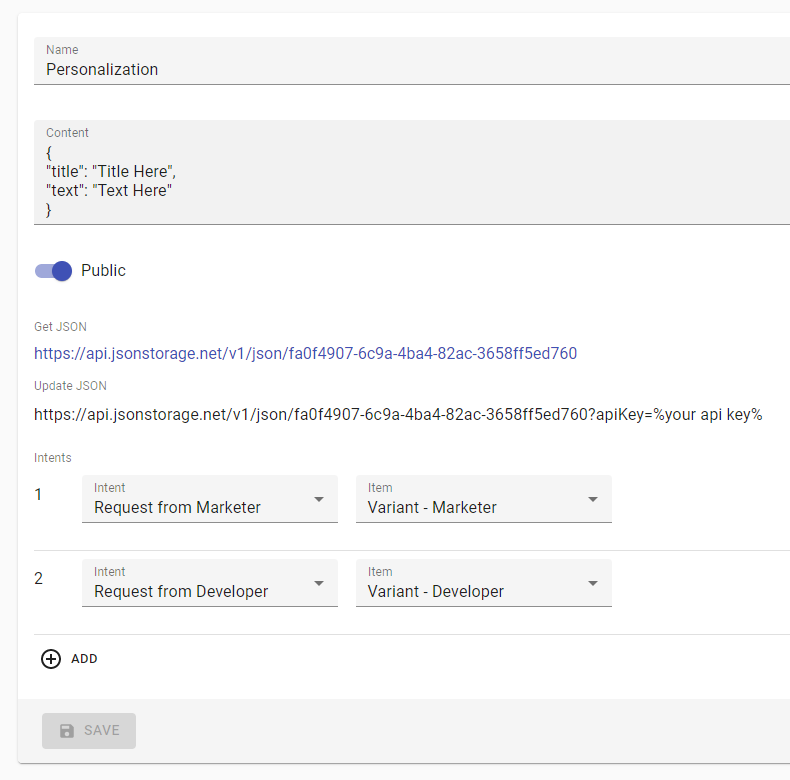Image resolution: width=790 pixels, height=780 pixels.
Task: Click inside the Content JSON text area
Action: click(x=412, y=172)
